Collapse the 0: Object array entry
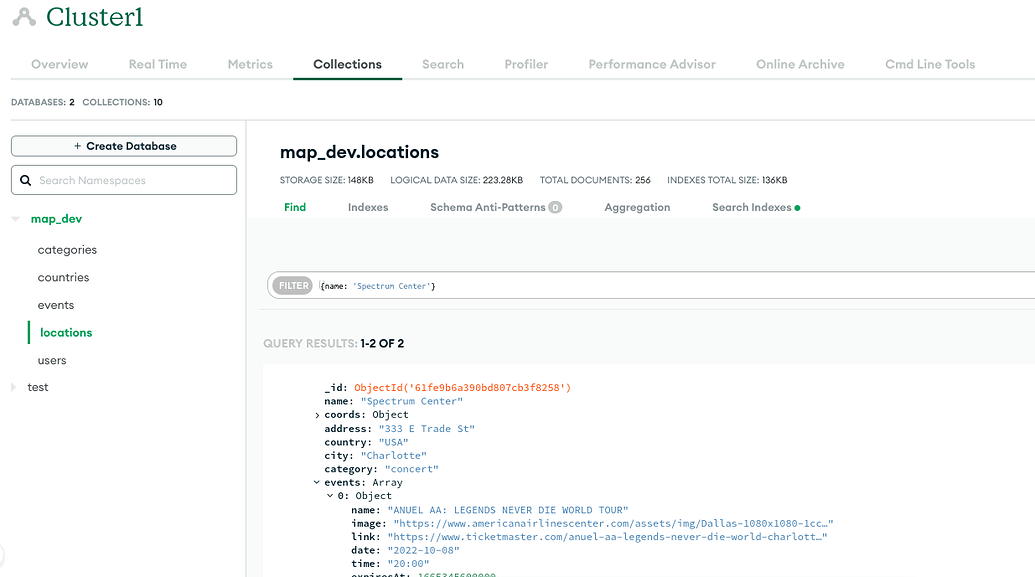The width and height of the screenshot is (1035, 577). (x=330, y=496)
